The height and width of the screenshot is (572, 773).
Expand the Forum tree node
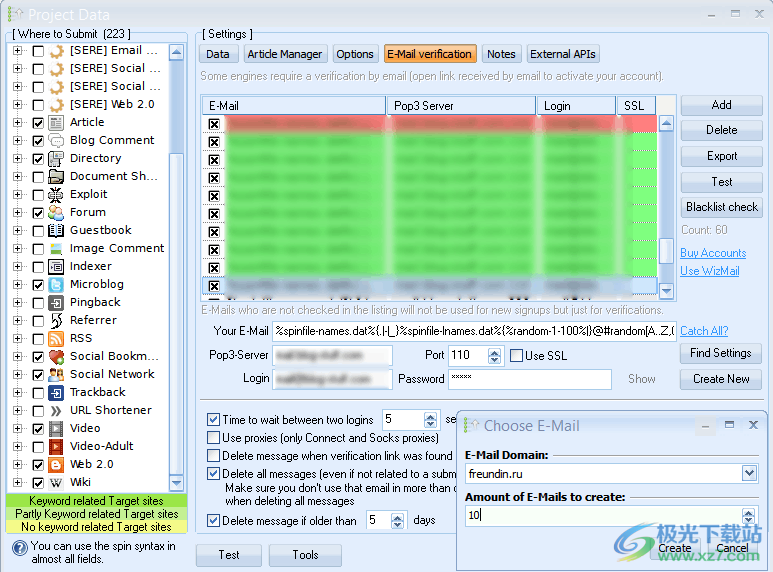pos(17,213)
